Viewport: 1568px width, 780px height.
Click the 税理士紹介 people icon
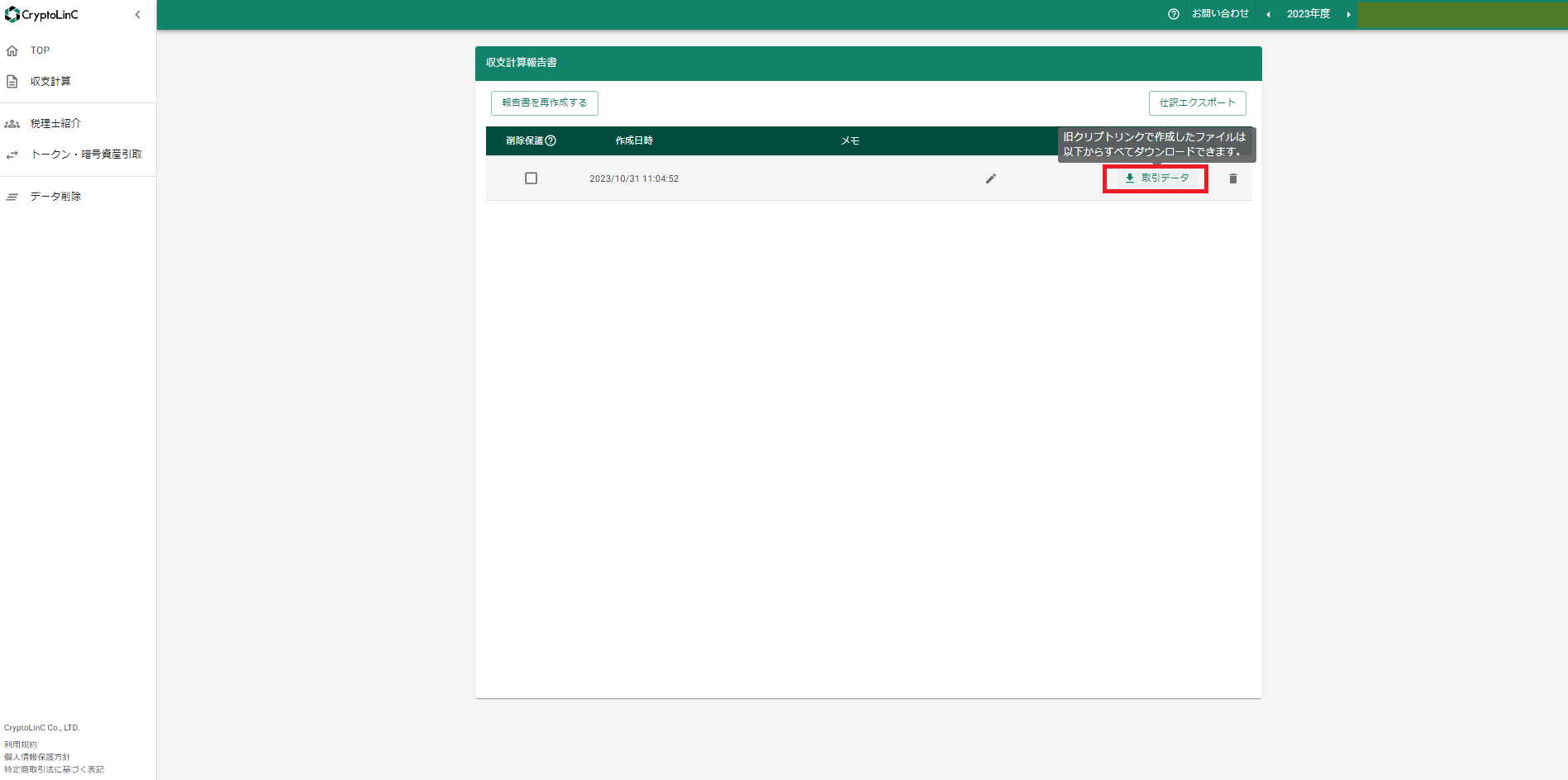[x=12, y=124]
